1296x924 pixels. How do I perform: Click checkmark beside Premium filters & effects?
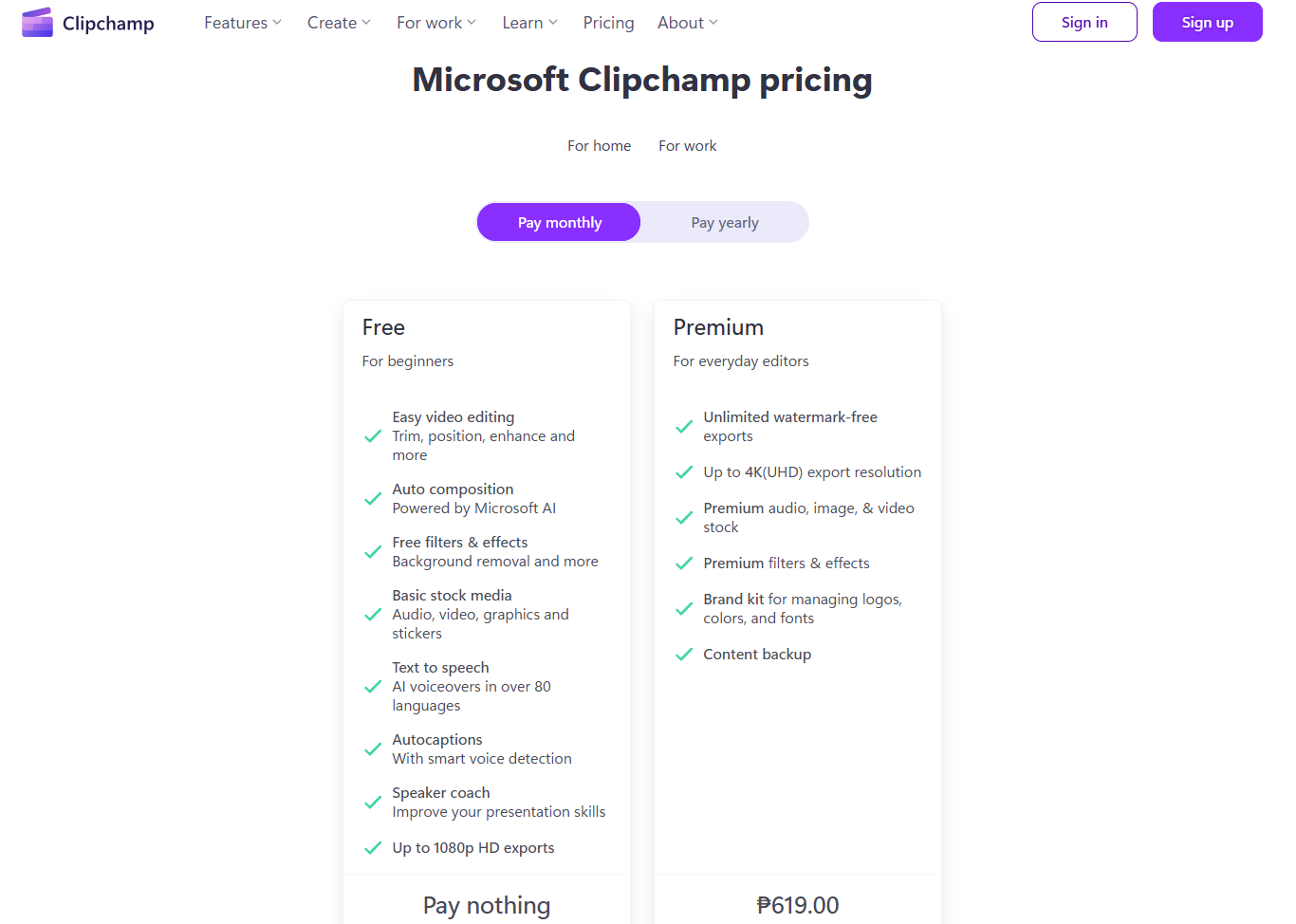(x=684, y=564)
